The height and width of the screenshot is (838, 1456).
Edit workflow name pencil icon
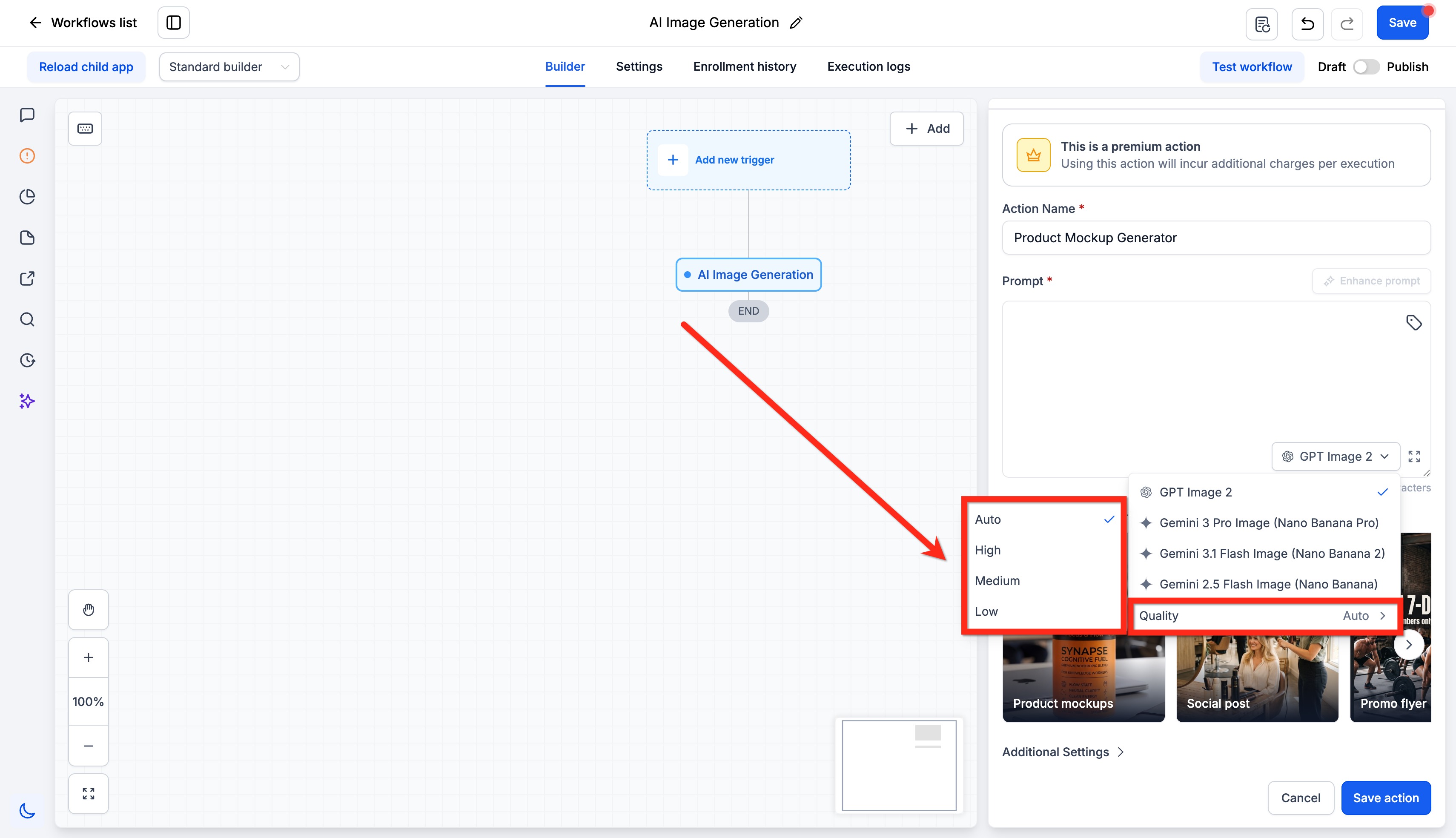coord(796,23)
